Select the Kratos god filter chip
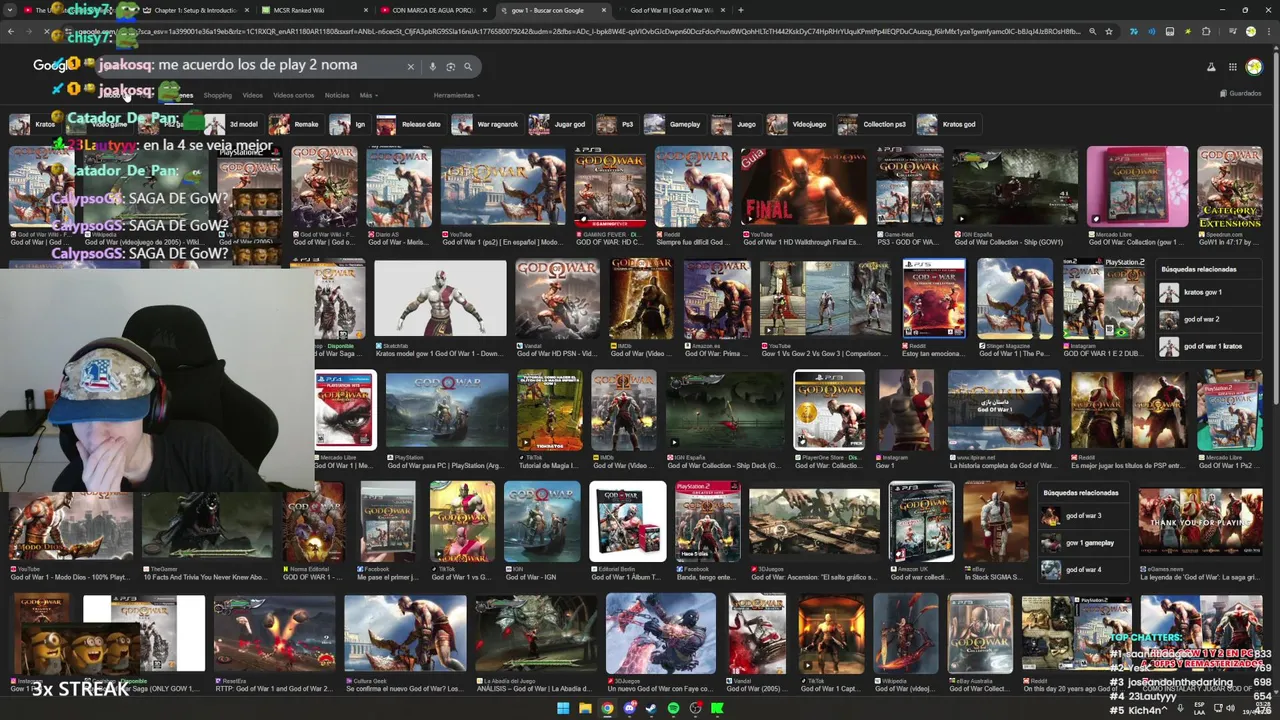This screenshot has width=1280, height=720. 947,124
